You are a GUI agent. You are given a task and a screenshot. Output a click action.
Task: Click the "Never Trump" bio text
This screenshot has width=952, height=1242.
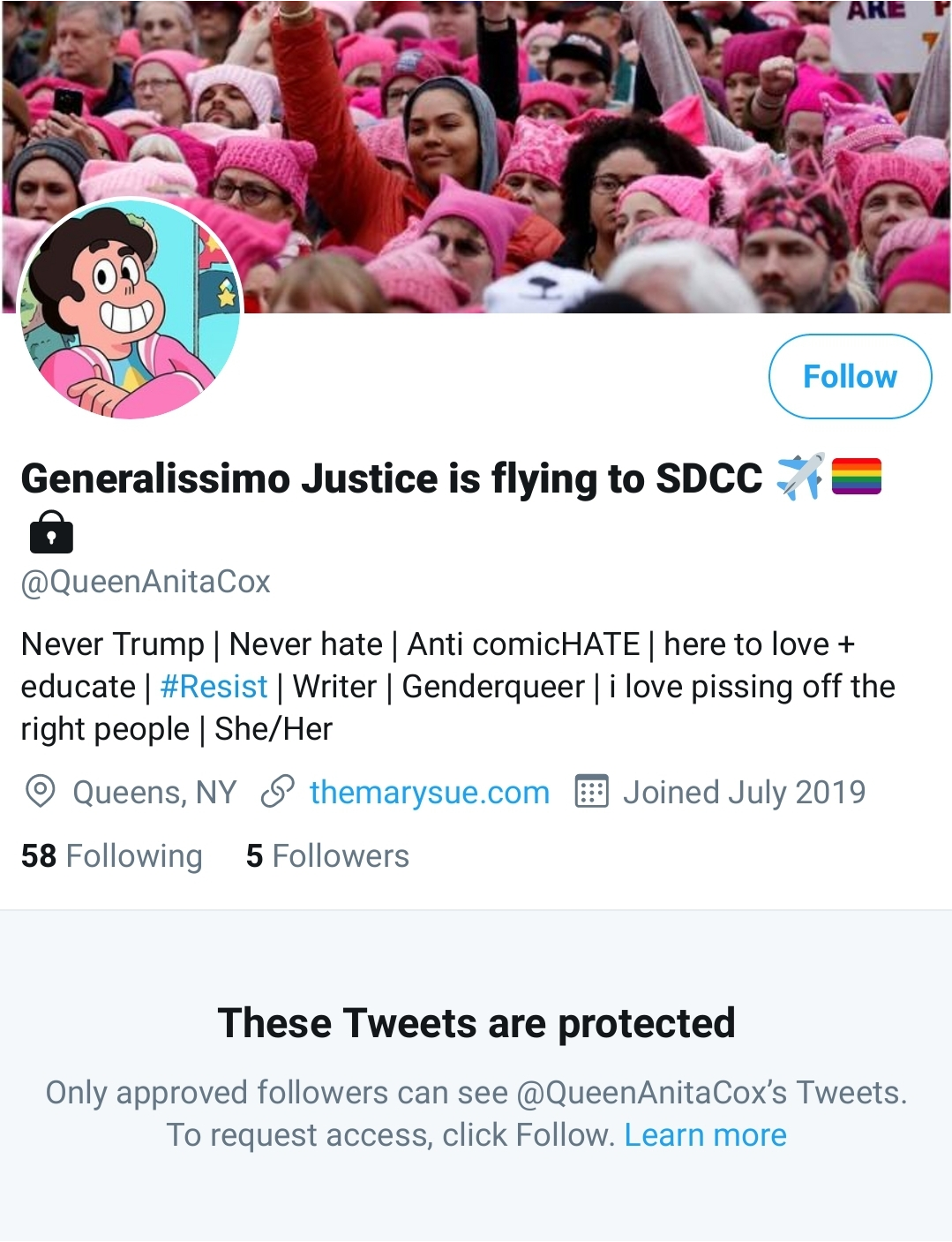pyautogui.click(x=112, y=644)
